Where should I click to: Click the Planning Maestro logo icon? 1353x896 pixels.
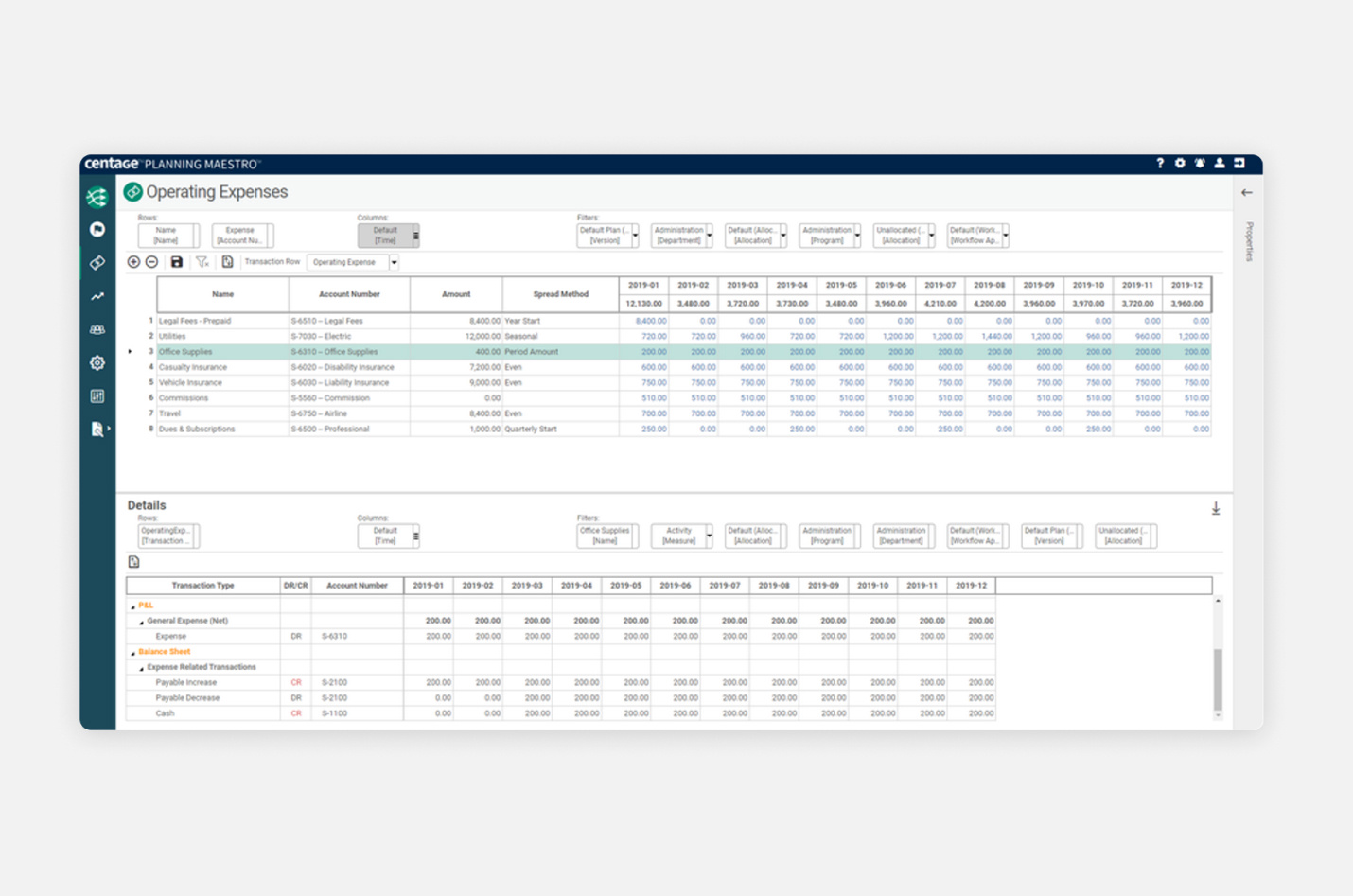96,197
